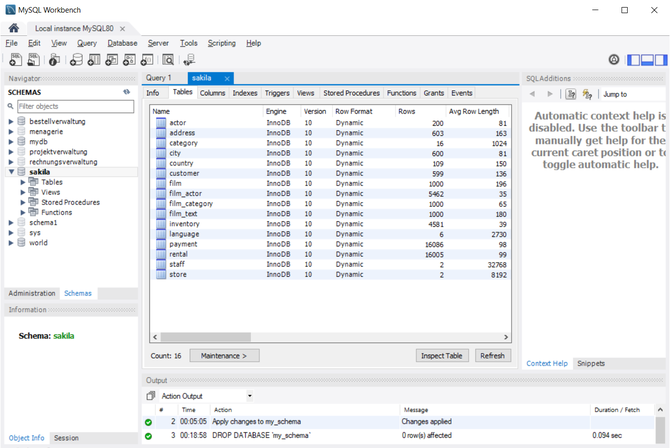Screen dimensions: 670x448
Task: Click the Filter objects search field
Action: pos(75,106)
